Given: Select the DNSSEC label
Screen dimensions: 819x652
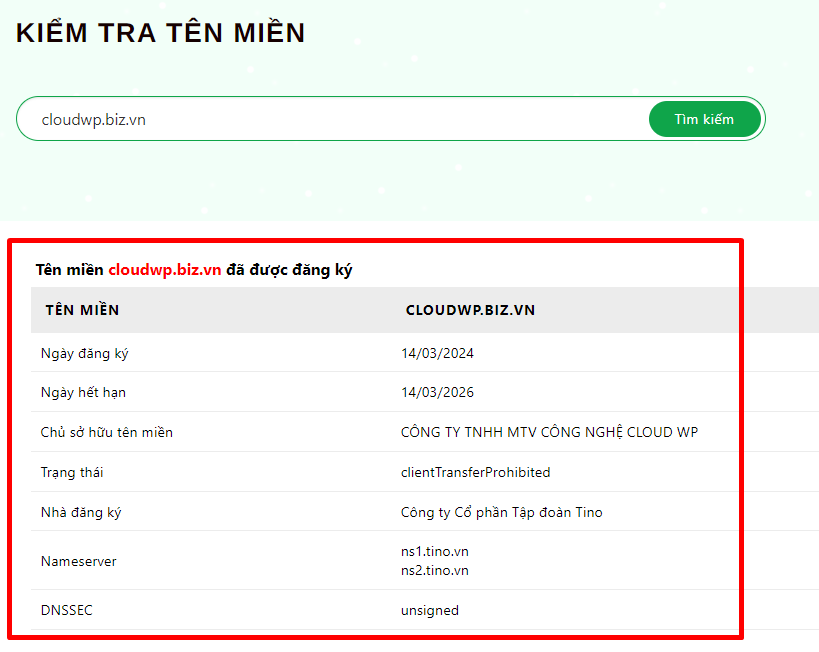Looking at the screenshot, I should (66, 610).
